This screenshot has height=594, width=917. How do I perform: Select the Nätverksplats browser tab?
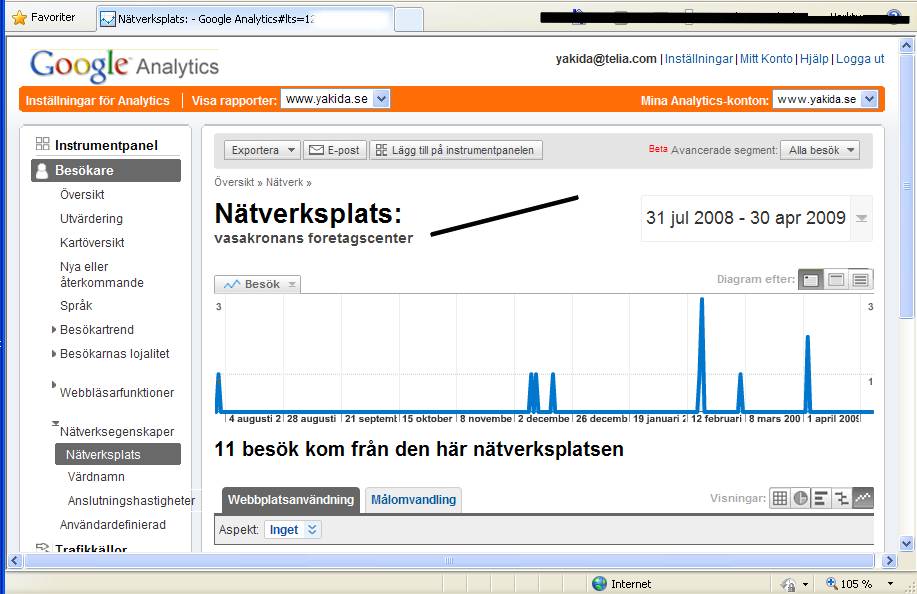(x=245, y=19)
